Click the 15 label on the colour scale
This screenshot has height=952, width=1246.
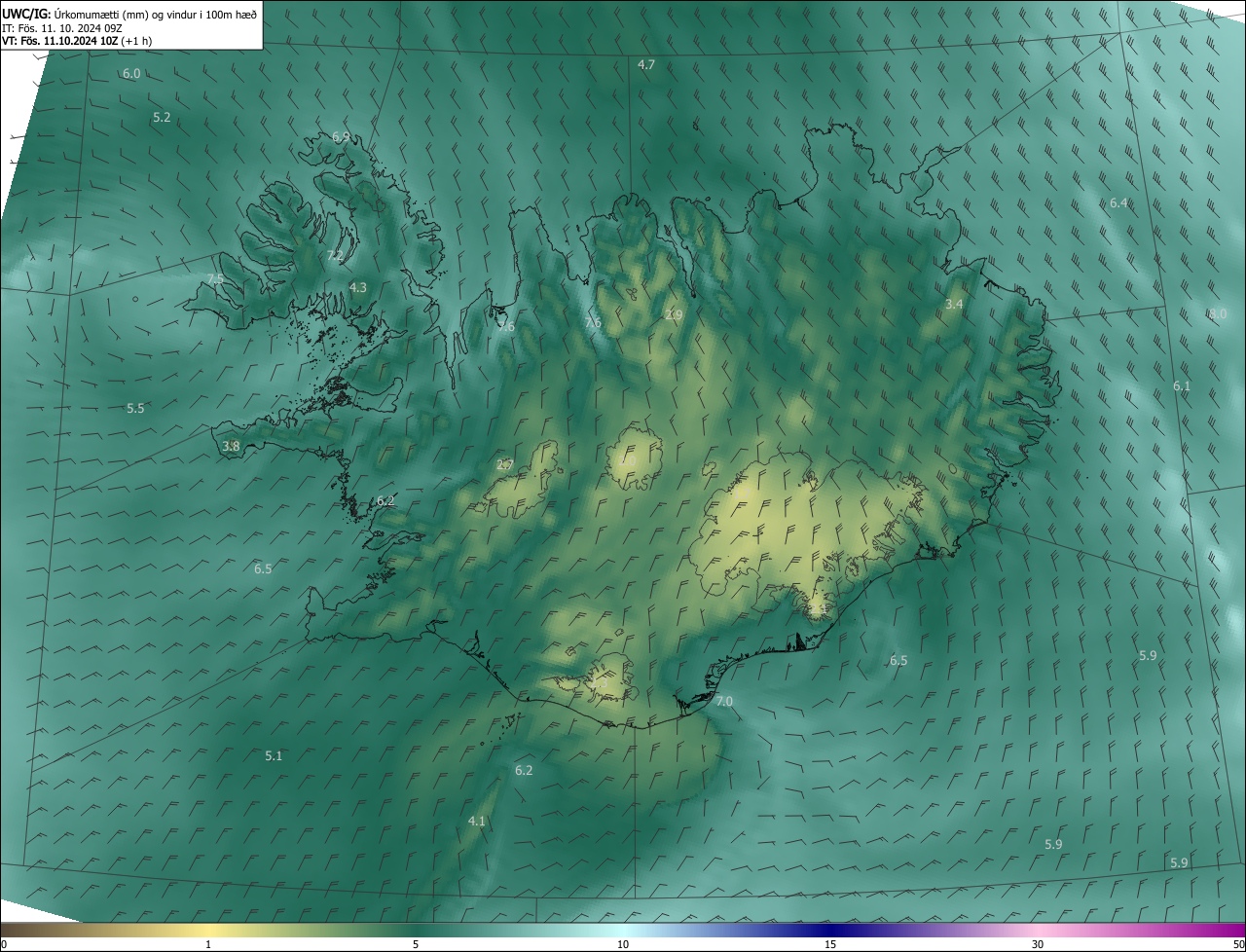pos(830,945)
